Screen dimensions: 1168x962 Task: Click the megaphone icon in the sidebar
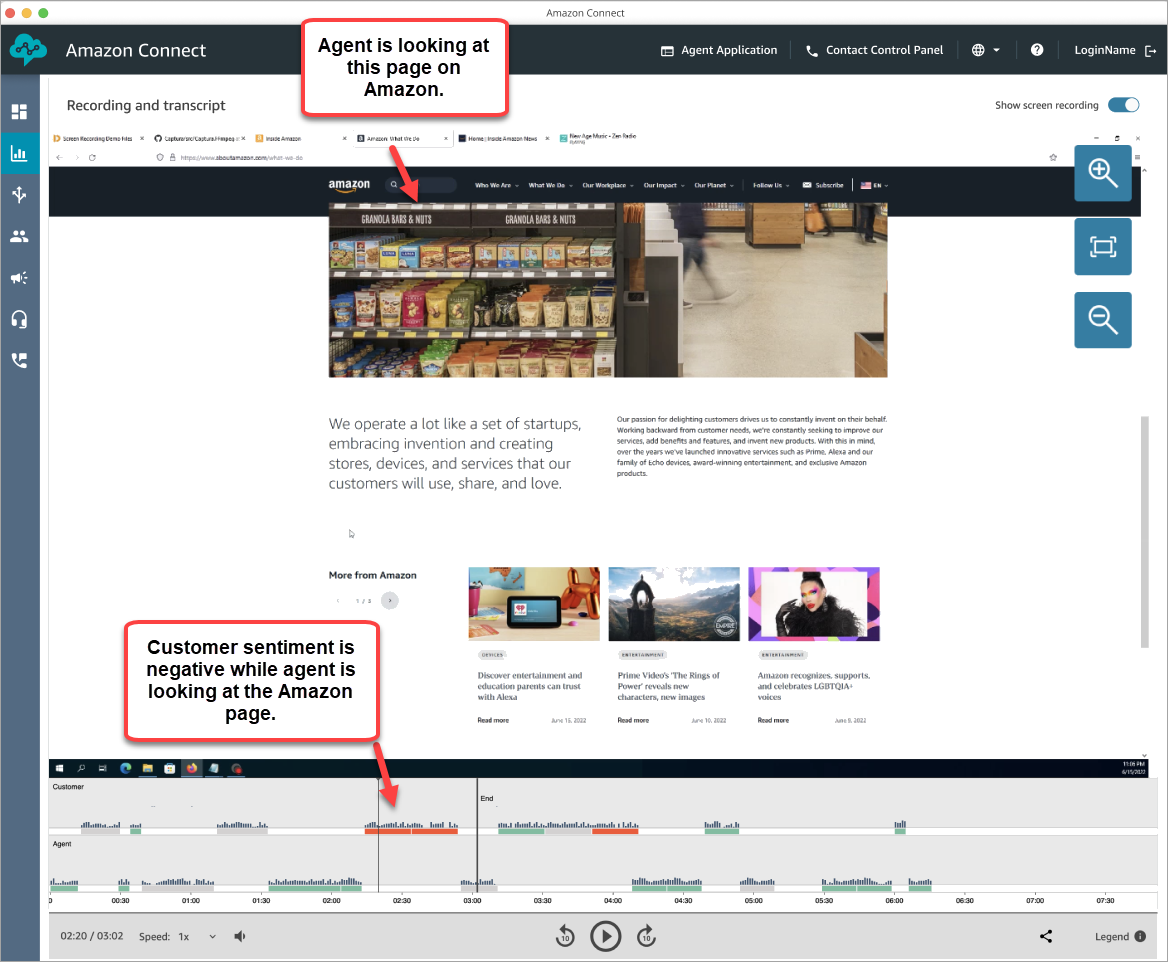click(x=19, y=278)
